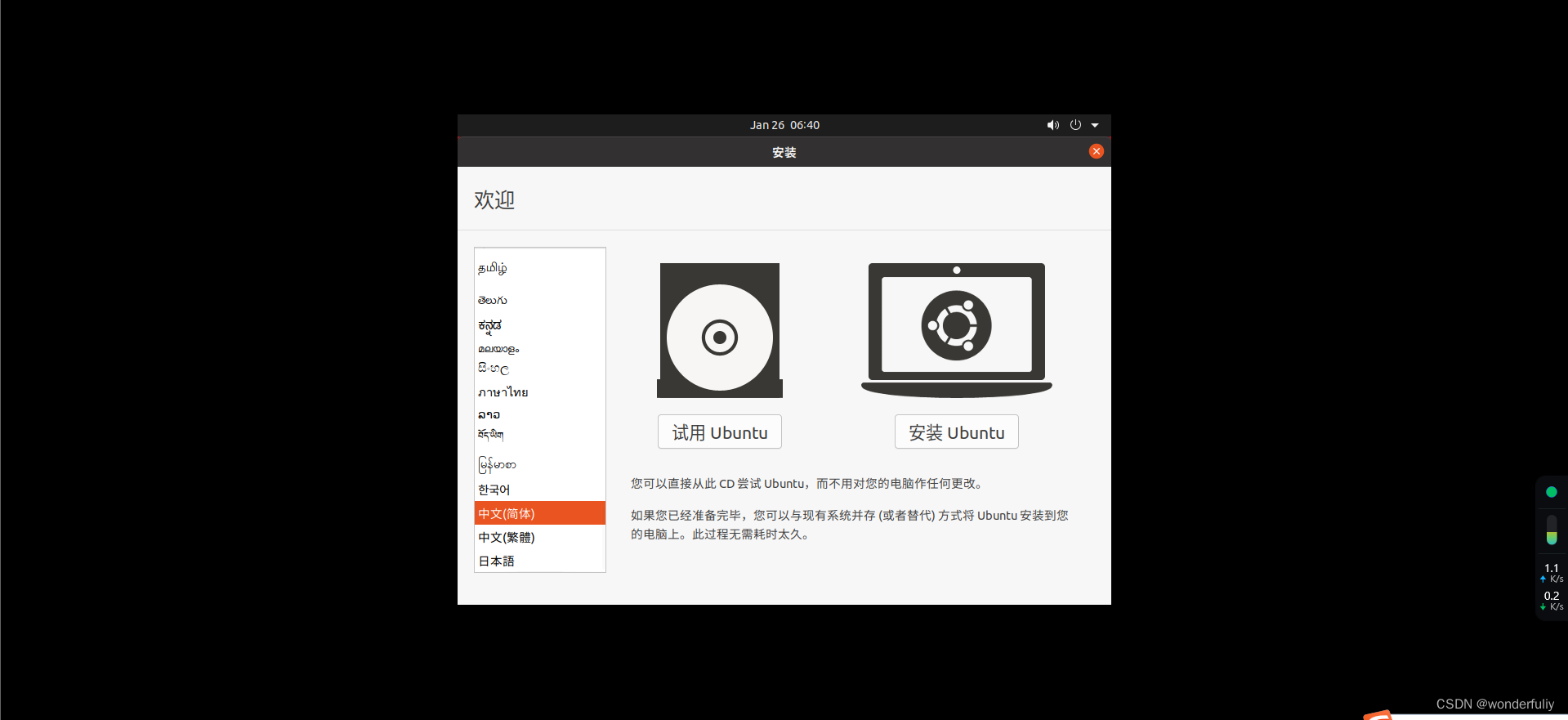
Task: Select ລາວ in the language list
Action: coord(540,414)
